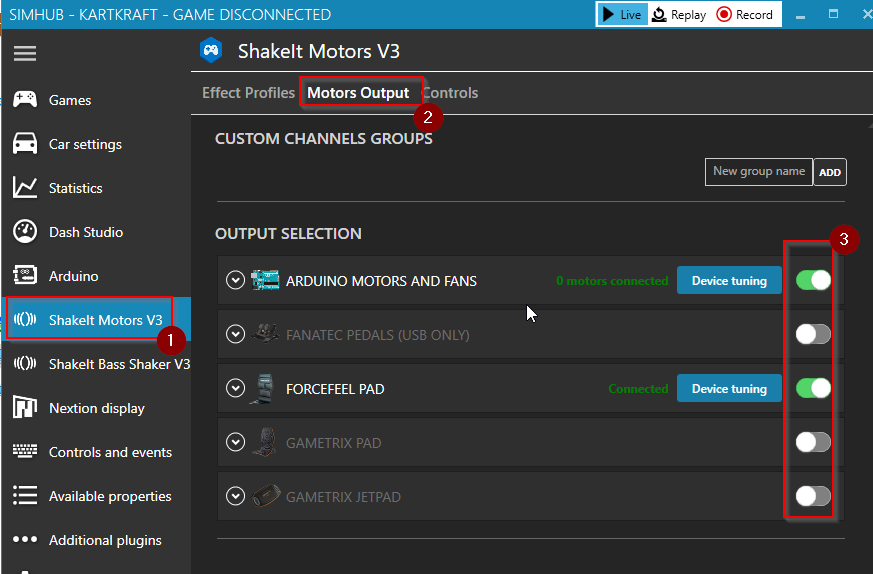873x574 pixels.
Task: Click the OUTPUT SELECTION heading
Action: tap(288, 233)
